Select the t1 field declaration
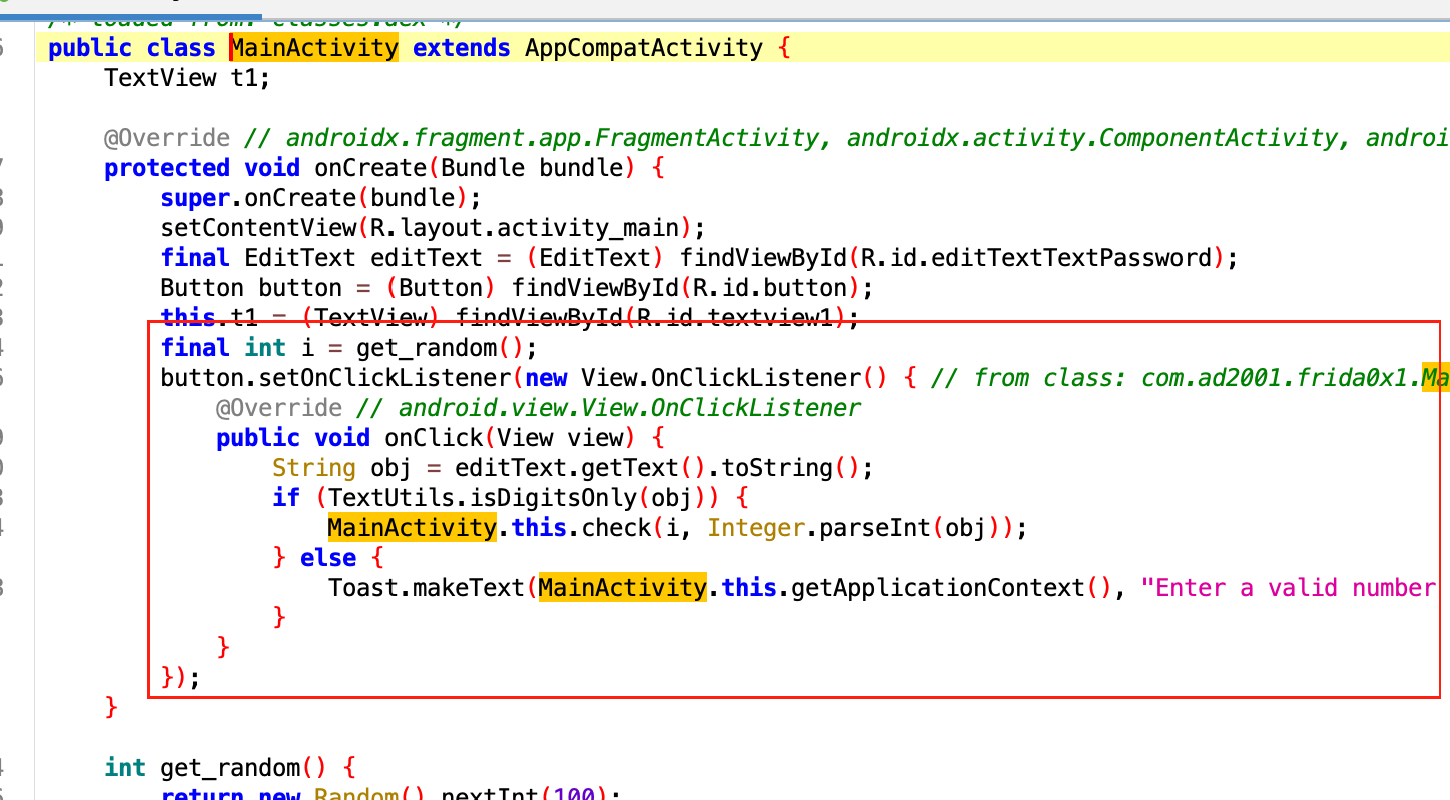 243,78
